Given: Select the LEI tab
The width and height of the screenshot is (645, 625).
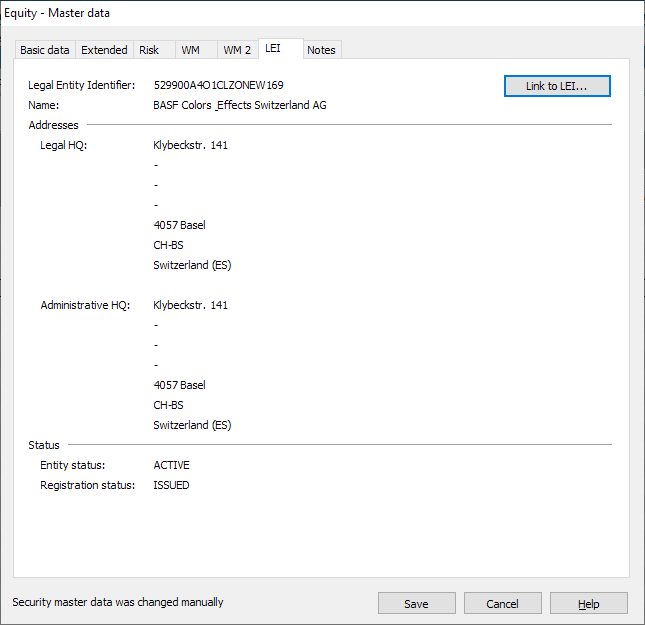Looking at the screenshot, I should [273, 48].
